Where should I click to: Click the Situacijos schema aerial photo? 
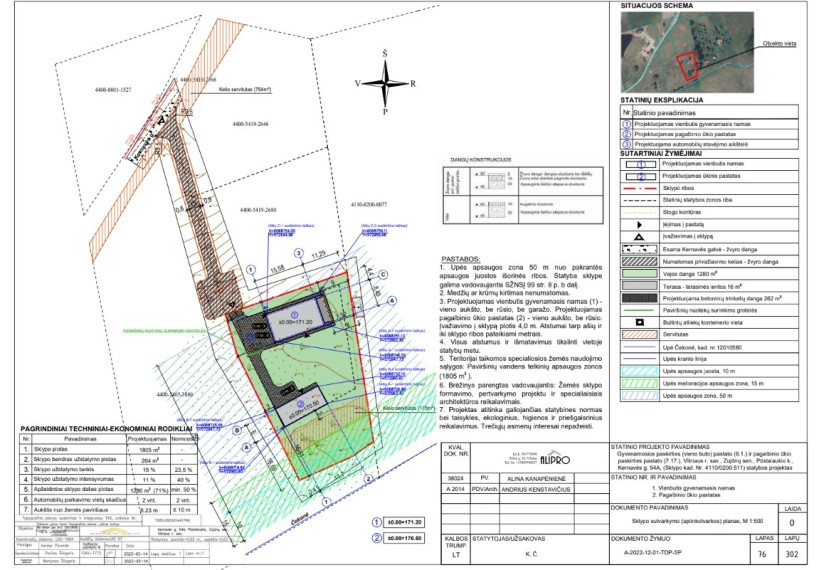click(x=687, y=52)
